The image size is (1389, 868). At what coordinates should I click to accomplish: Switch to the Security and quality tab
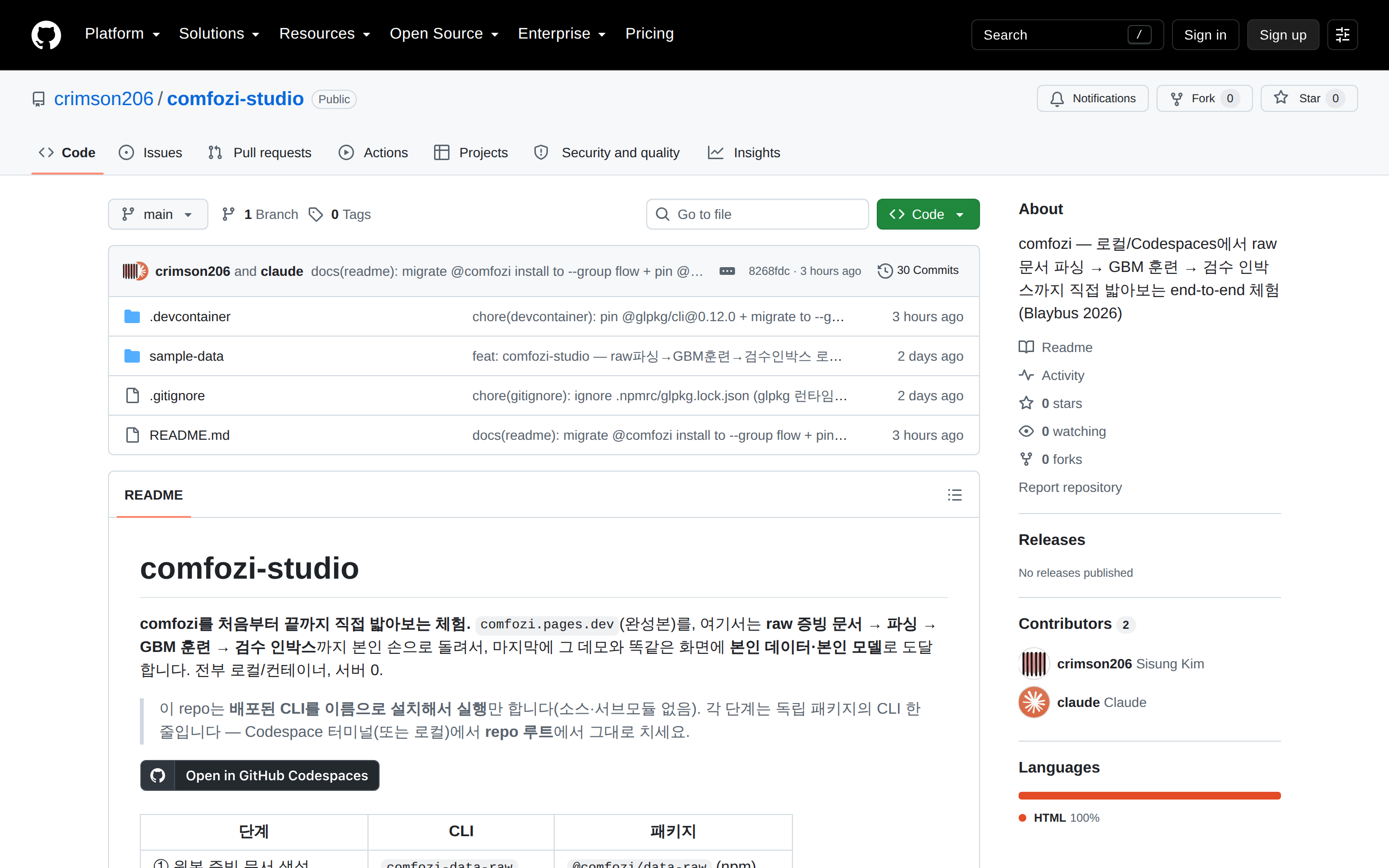(x=607, y=153)
